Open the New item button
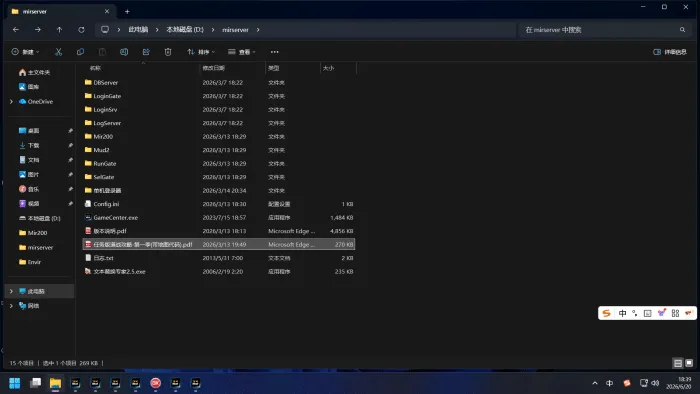 click(x=25, y=52)
